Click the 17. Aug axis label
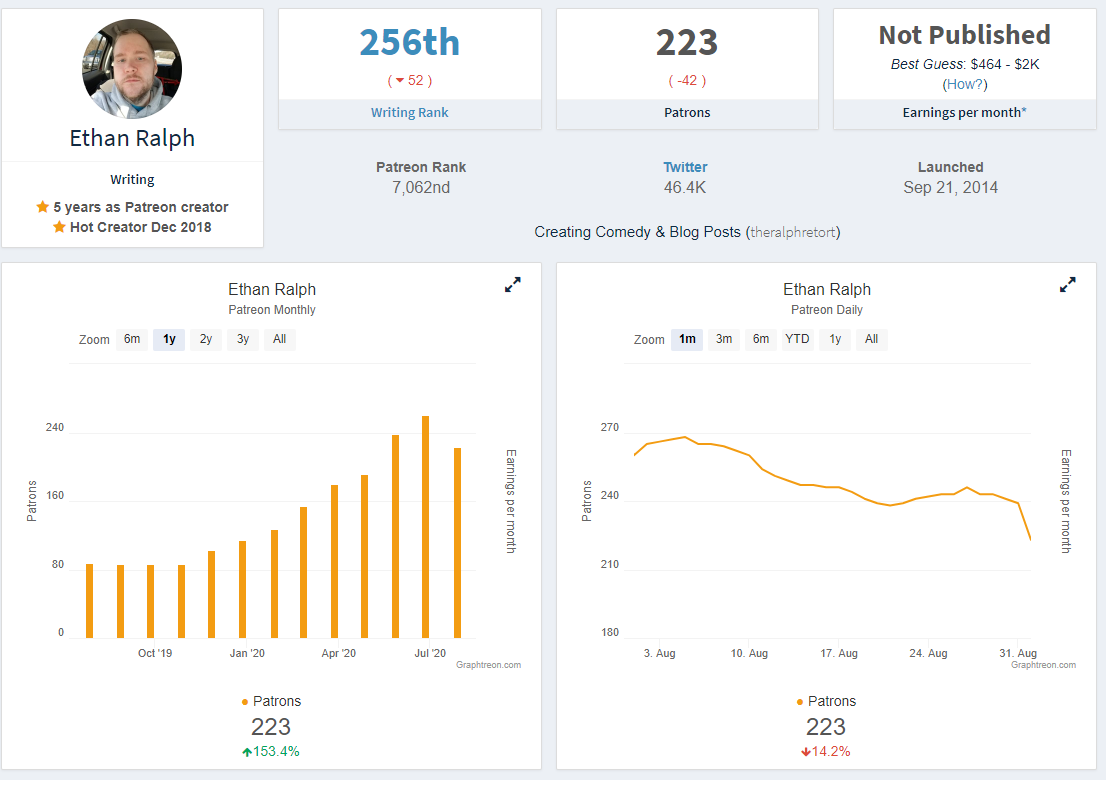Screen dimensions: 1108x786 click(x=839, y=653)
